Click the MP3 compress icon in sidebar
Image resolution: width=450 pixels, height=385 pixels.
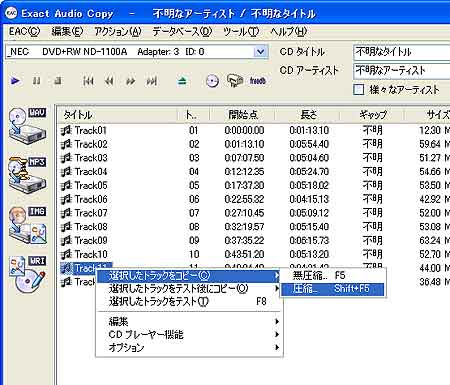click(x=27, y=175)
